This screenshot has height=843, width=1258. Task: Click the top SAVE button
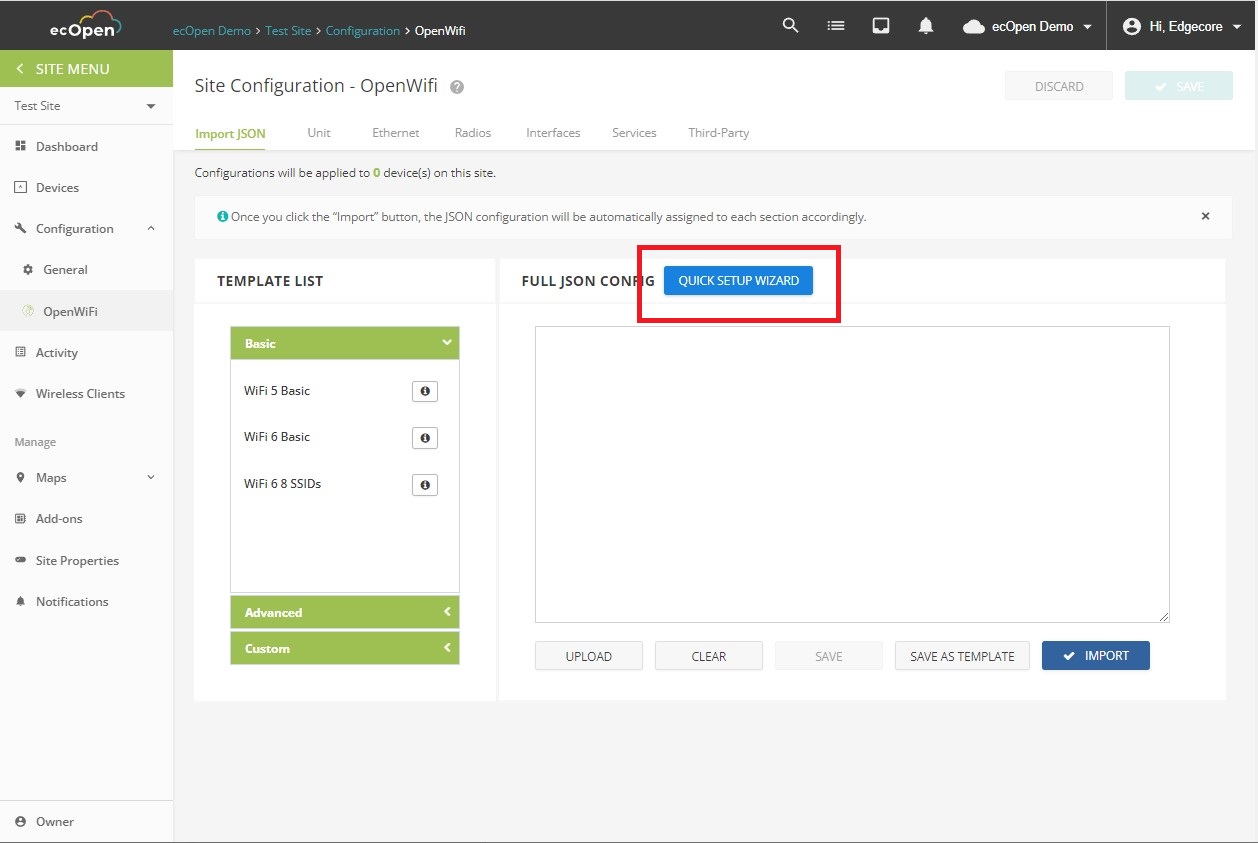(1179, 86)
